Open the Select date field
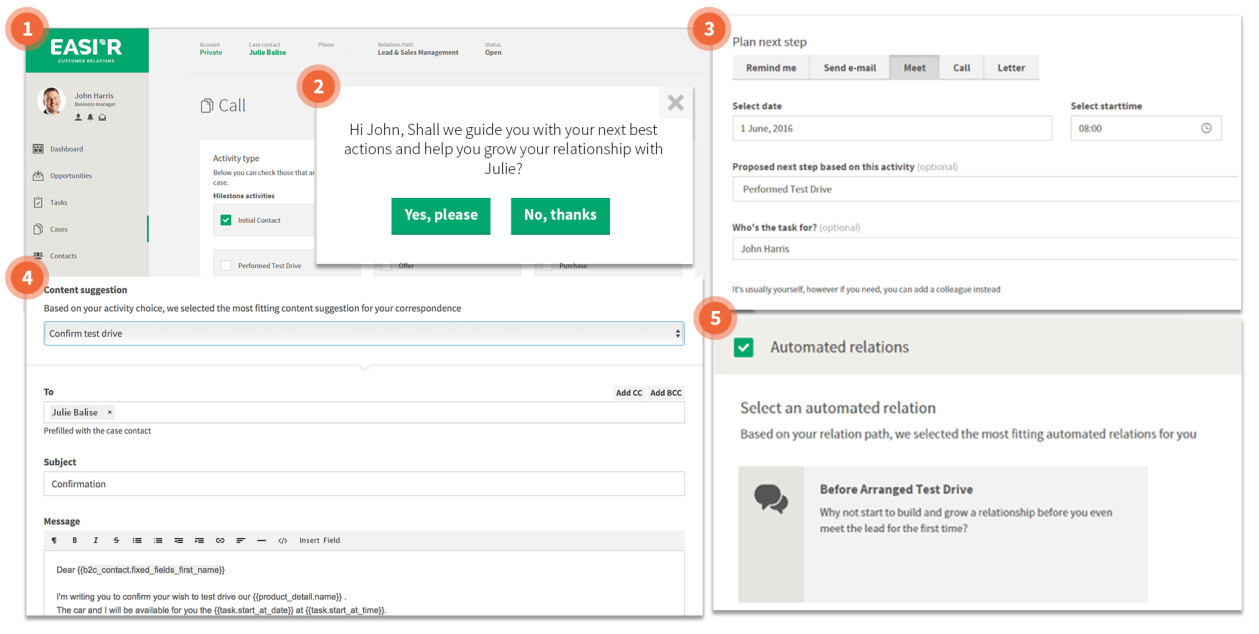Viewport: 1259px width, 634px height. point(891,128)
